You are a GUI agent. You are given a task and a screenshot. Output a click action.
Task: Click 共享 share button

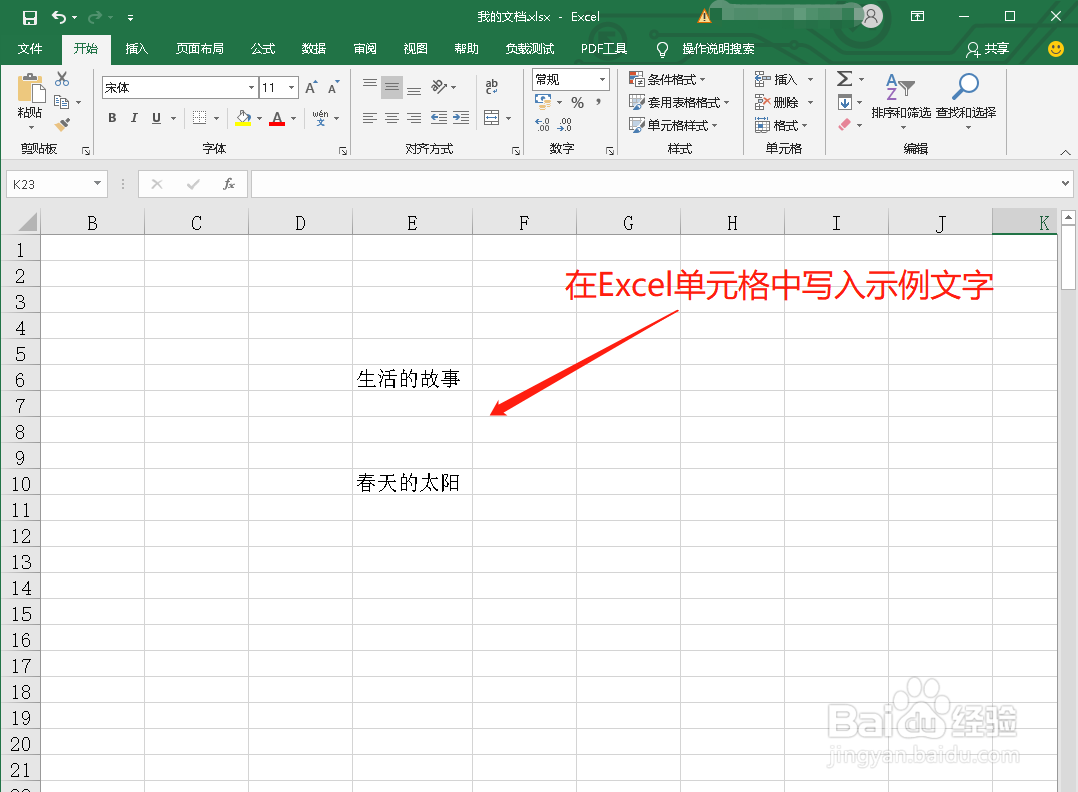pos(988,49)
